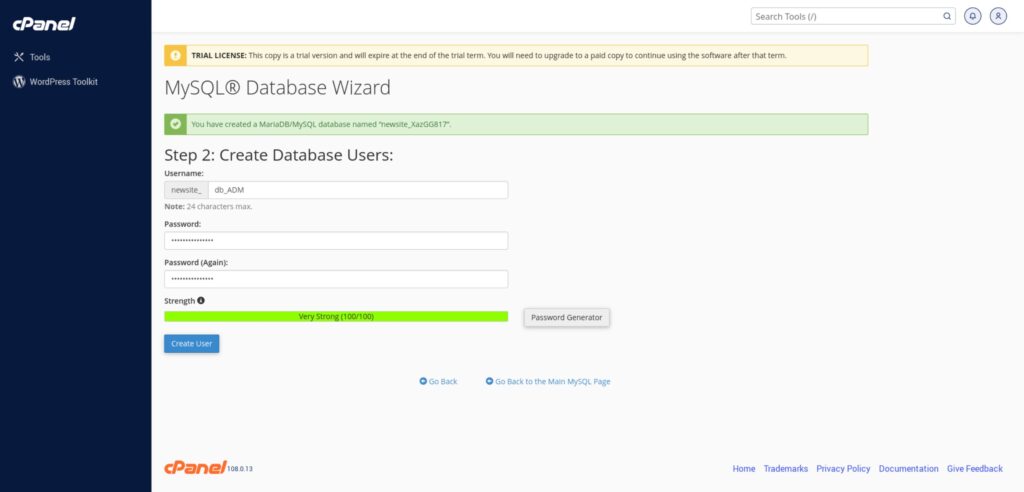Click the Go Back link
1024x492 pixels.
(x=443, y=382)
